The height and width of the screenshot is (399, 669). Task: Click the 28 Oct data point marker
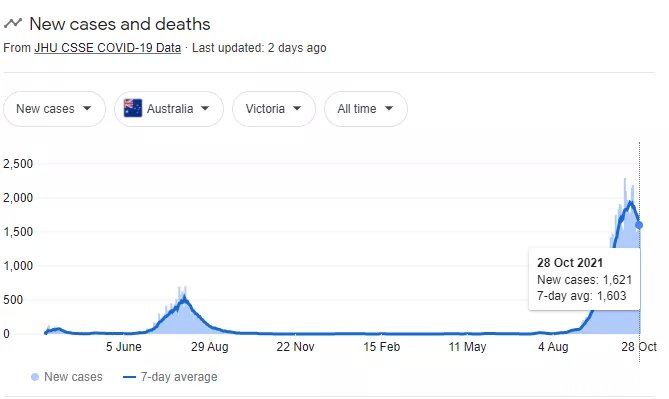pos(639,225)
